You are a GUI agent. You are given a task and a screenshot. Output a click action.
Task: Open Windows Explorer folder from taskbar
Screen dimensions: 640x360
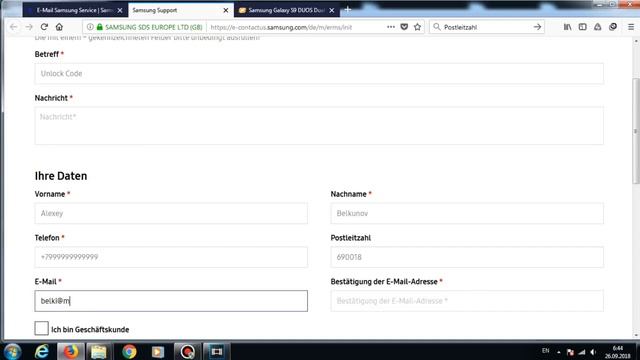(x=99, y=351)
